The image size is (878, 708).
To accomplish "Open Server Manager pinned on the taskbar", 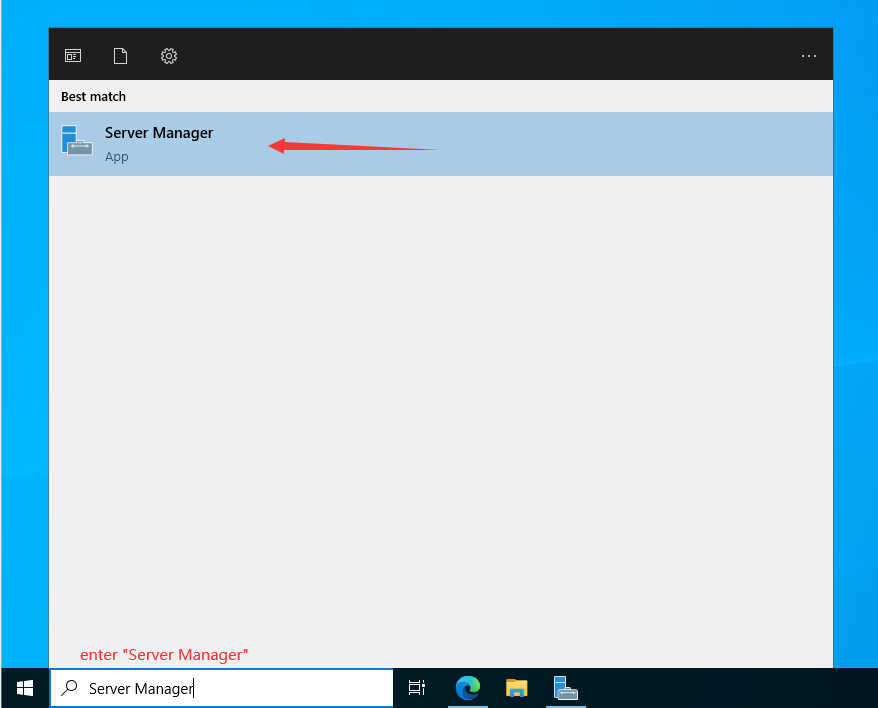I will coord(566,688).
